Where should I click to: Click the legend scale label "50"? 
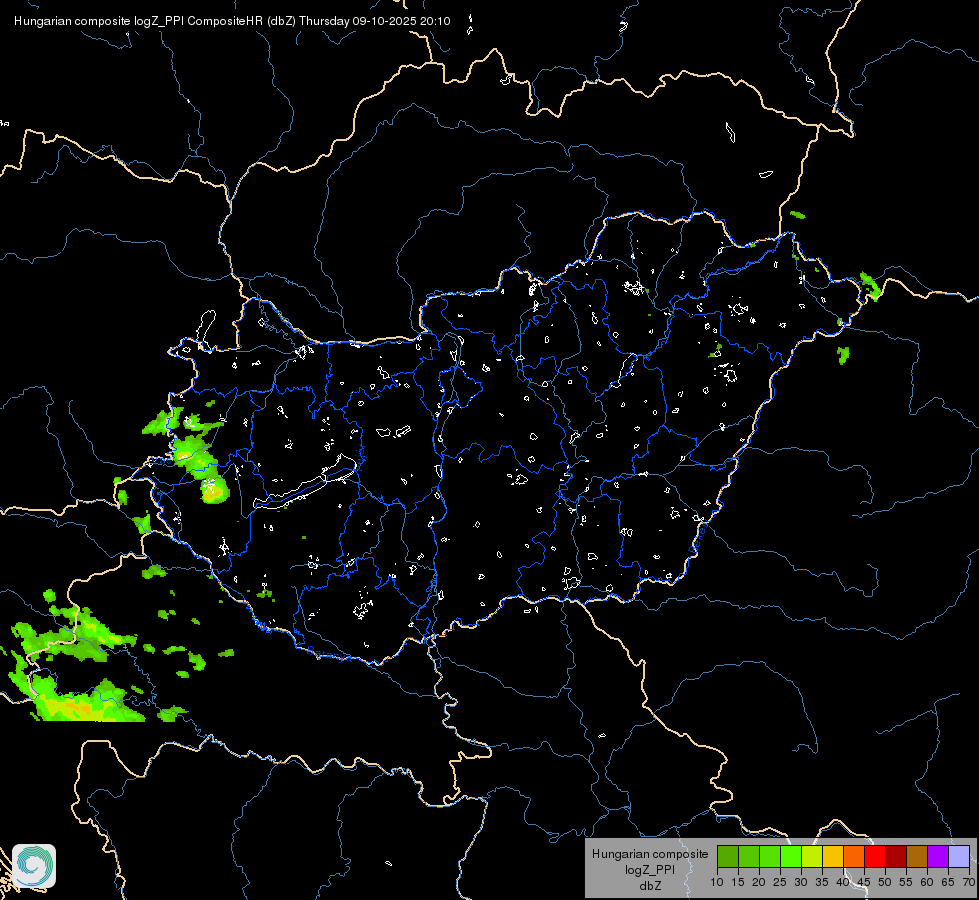click(x=885, y=882)
